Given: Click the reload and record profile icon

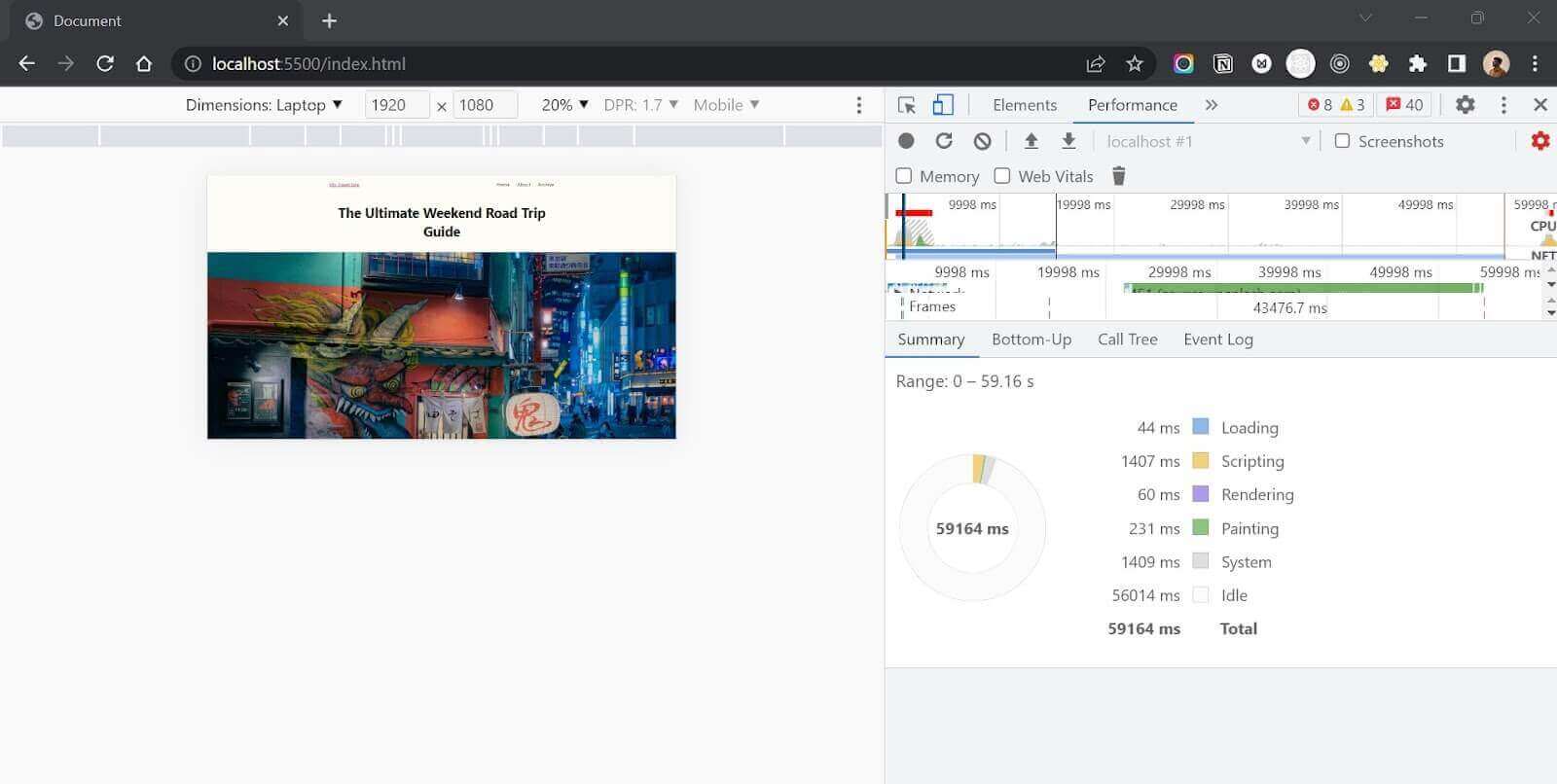Looking at the screenshot, I should tap(944, 141).
